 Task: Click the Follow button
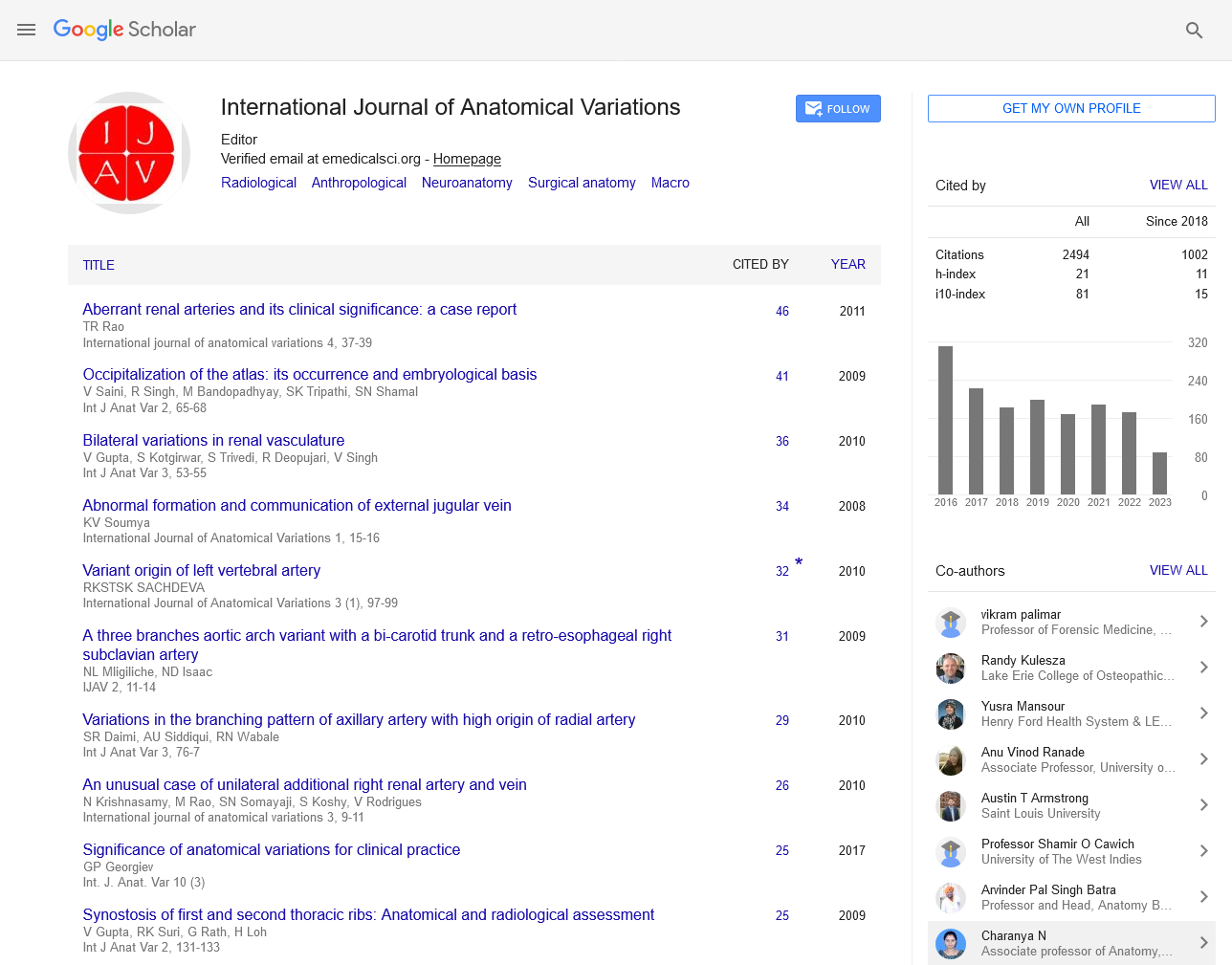tap(838, 109)
